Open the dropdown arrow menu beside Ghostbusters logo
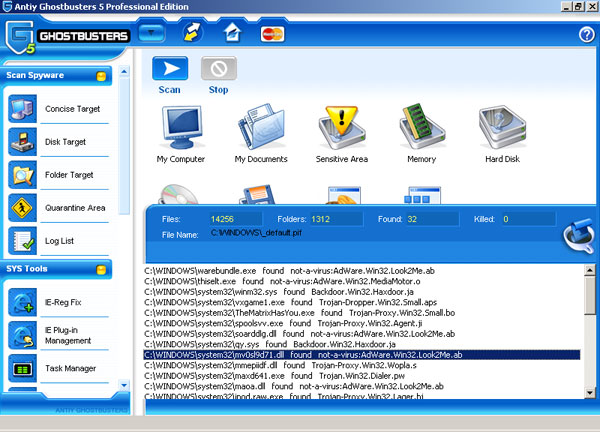The height and width of the screenshot is (432, 600). [152, 33]
